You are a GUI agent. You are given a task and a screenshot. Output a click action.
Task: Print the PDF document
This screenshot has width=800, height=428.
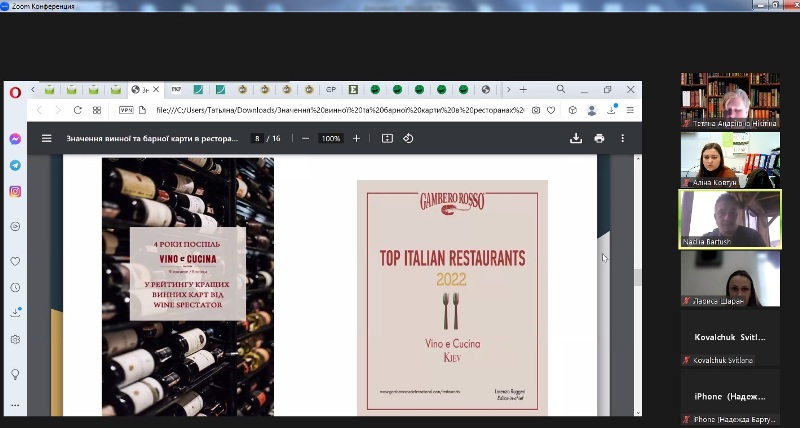599,138
